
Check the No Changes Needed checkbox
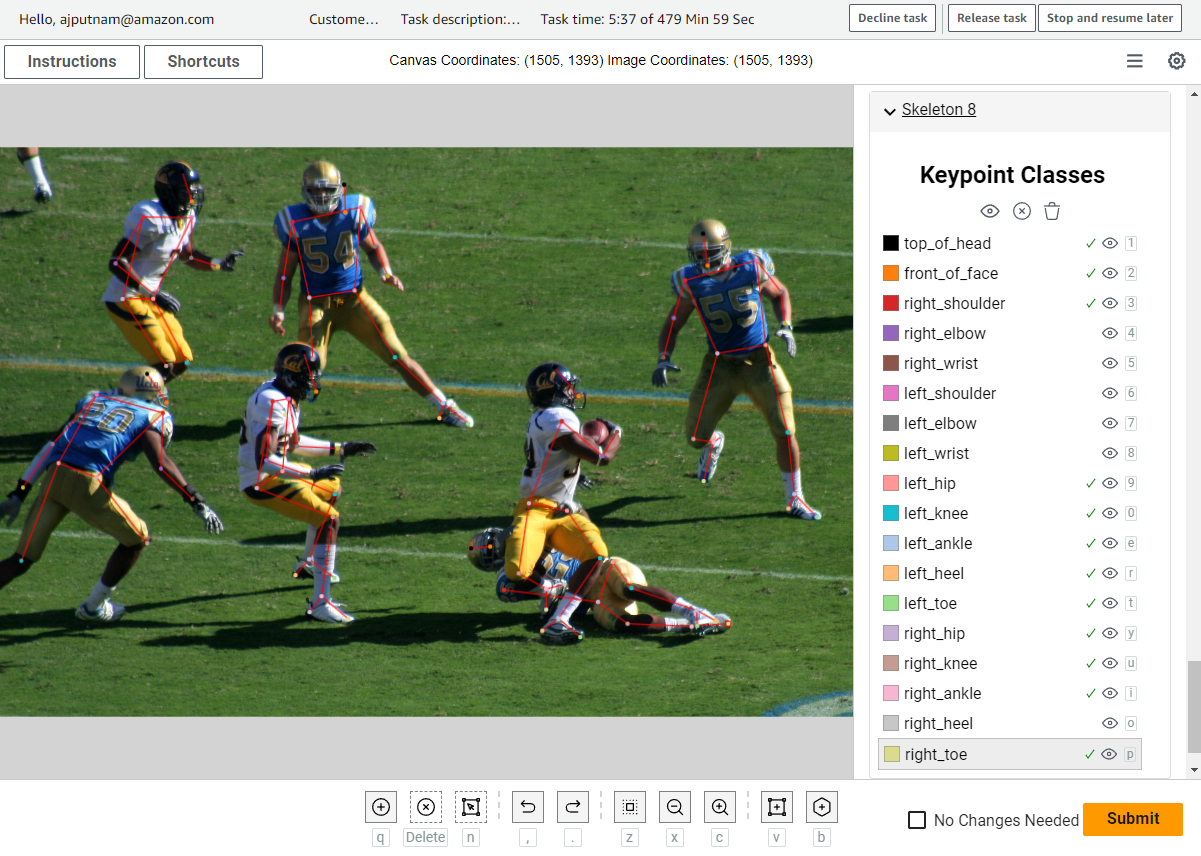[x=917, y=820]
